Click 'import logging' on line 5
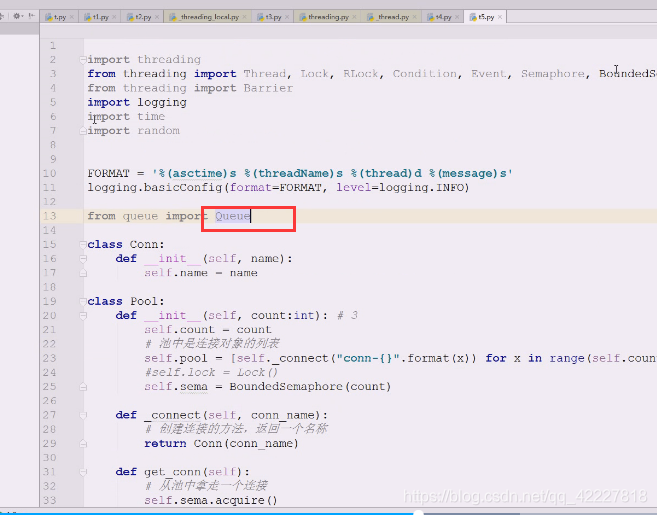This screenshot has width=657, height=515. click(x=137, y=102)
